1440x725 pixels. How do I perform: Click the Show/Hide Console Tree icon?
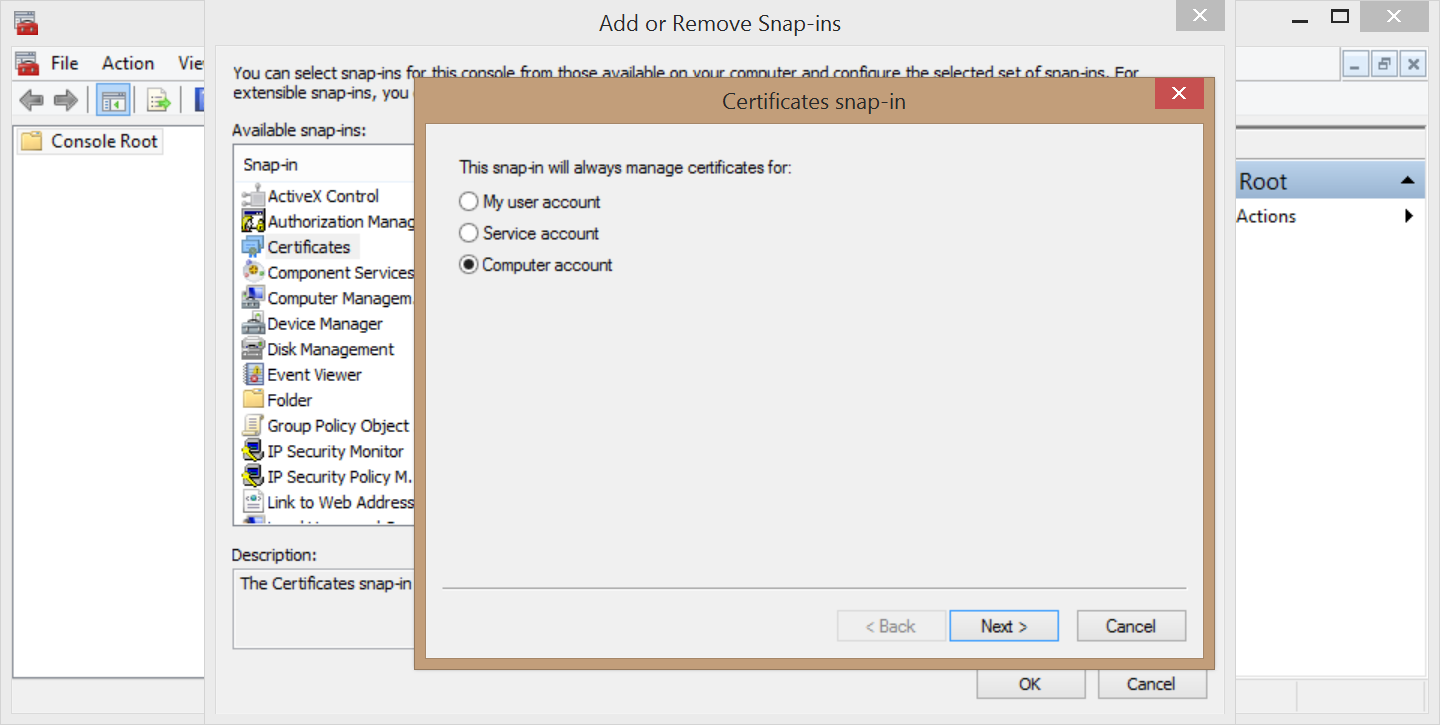(x=113, y=100)
